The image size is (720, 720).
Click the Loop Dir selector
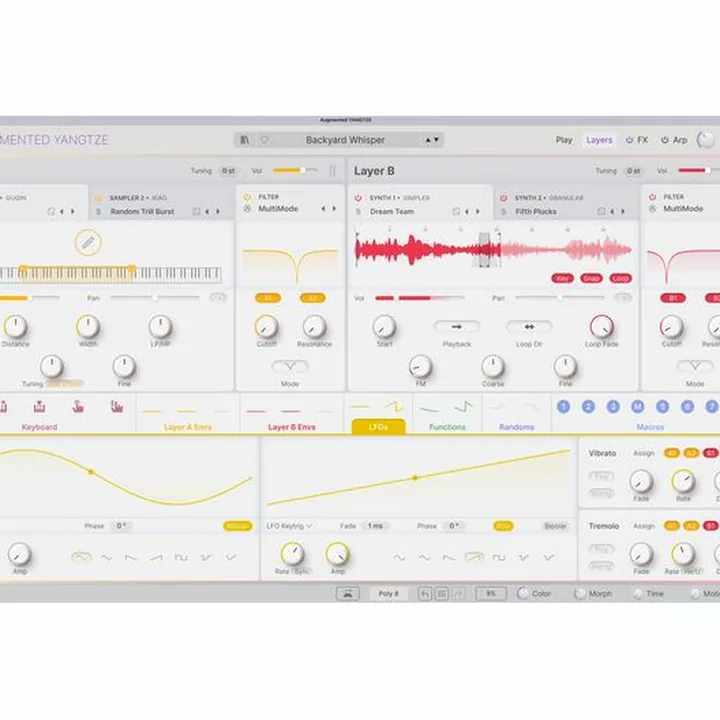coord(529,327)
